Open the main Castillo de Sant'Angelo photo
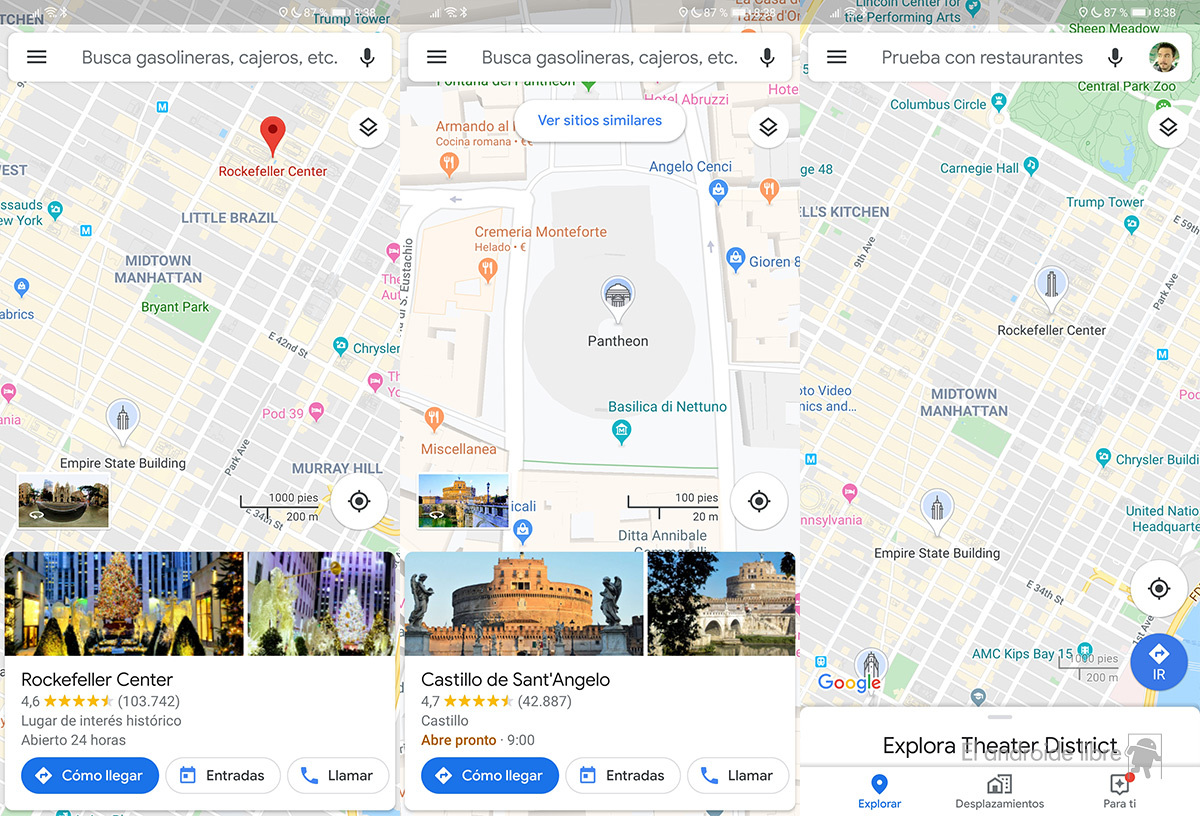1200x816 pixels. coord(524,603)
